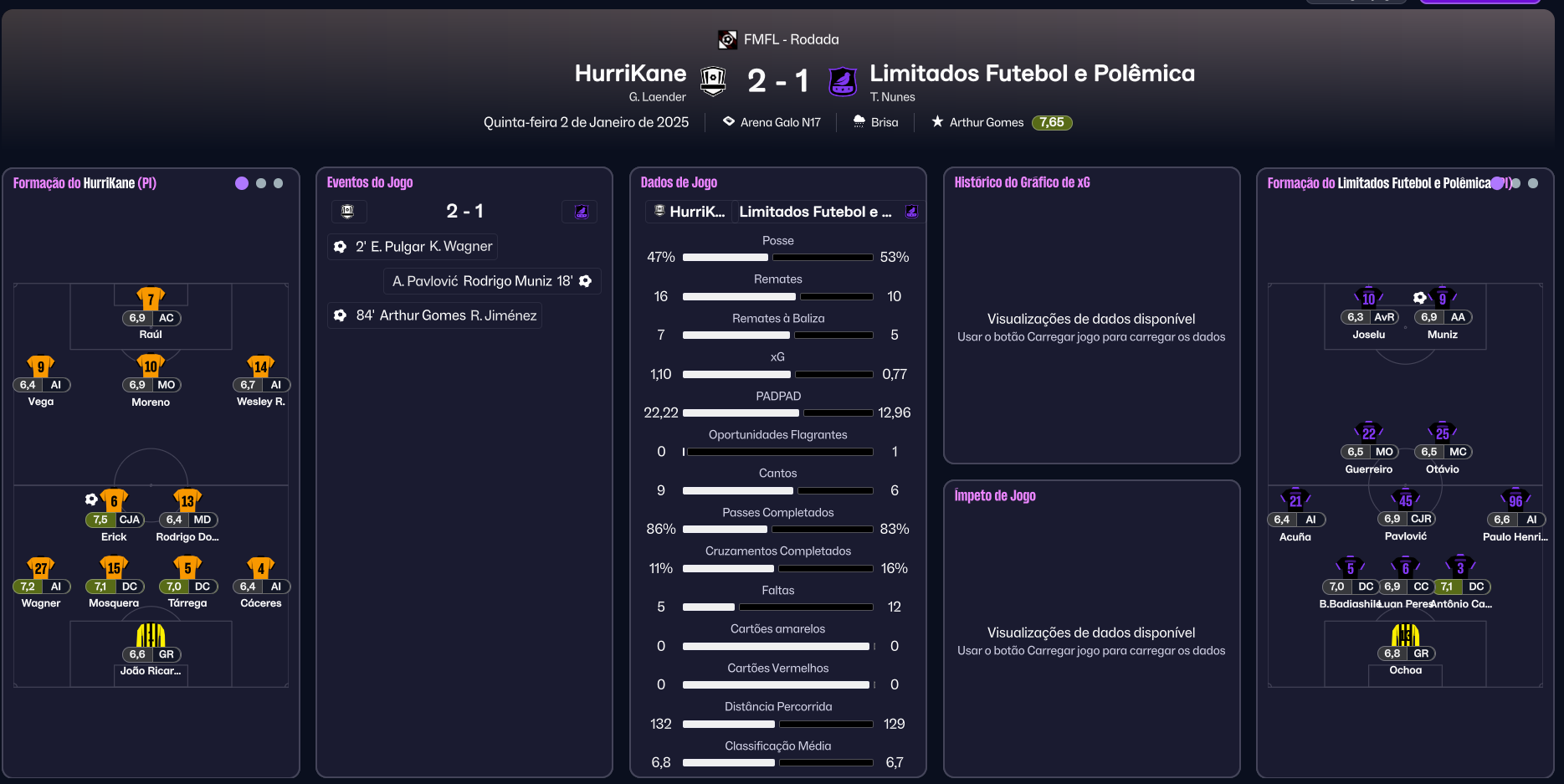1564x784 pixels.
Task: Click Raúl's number 7 shirt icon
Action: [151, 299]
